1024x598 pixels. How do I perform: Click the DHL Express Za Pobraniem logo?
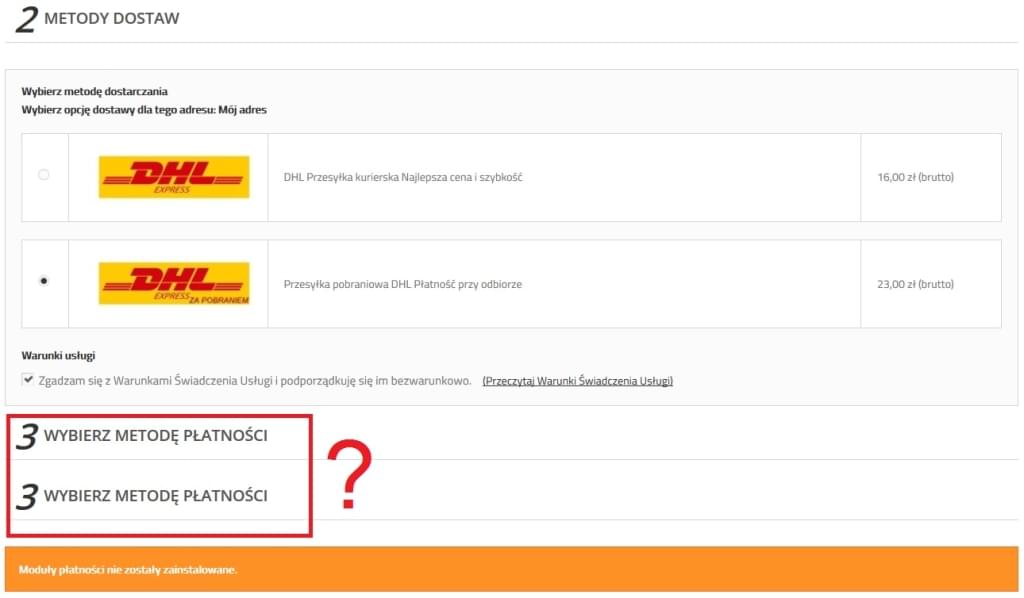point(174,283)
